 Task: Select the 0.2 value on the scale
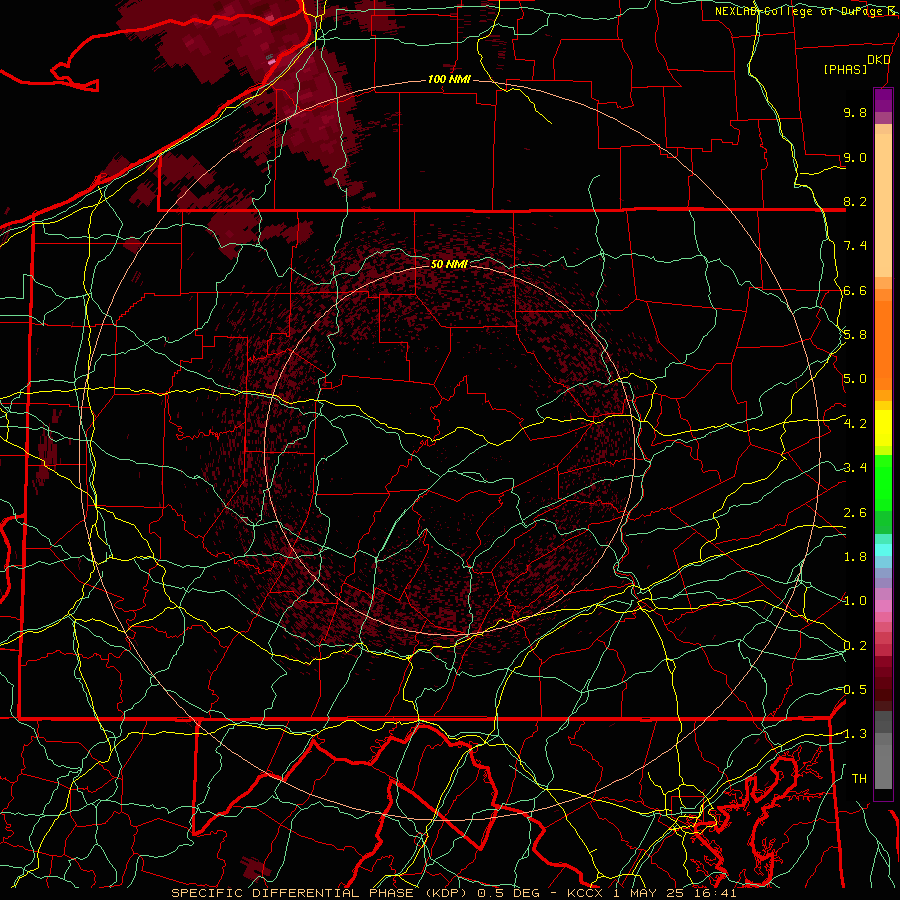click(855, 646)
